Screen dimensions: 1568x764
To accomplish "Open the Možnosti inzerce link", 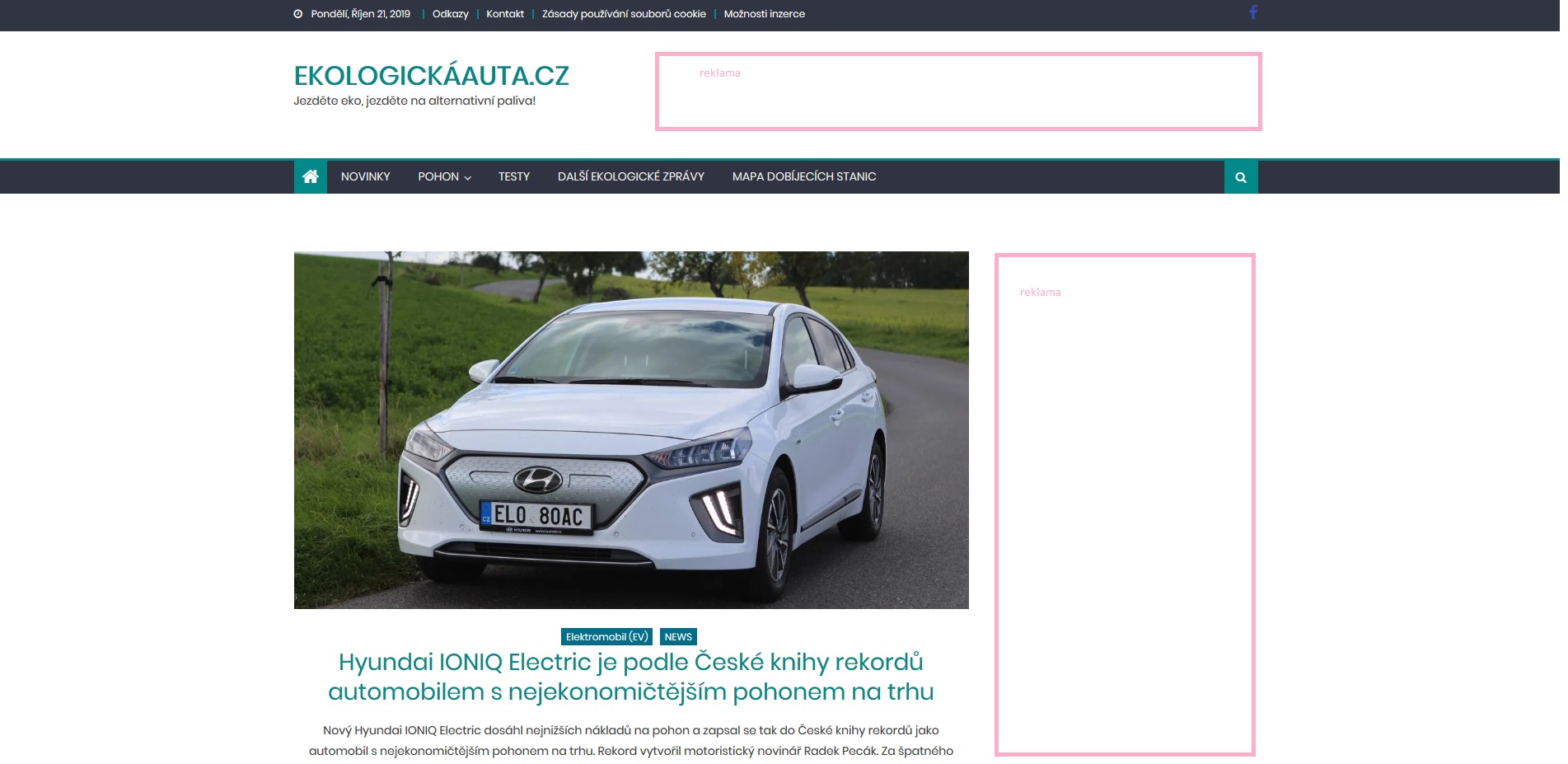I will [765, 14].
